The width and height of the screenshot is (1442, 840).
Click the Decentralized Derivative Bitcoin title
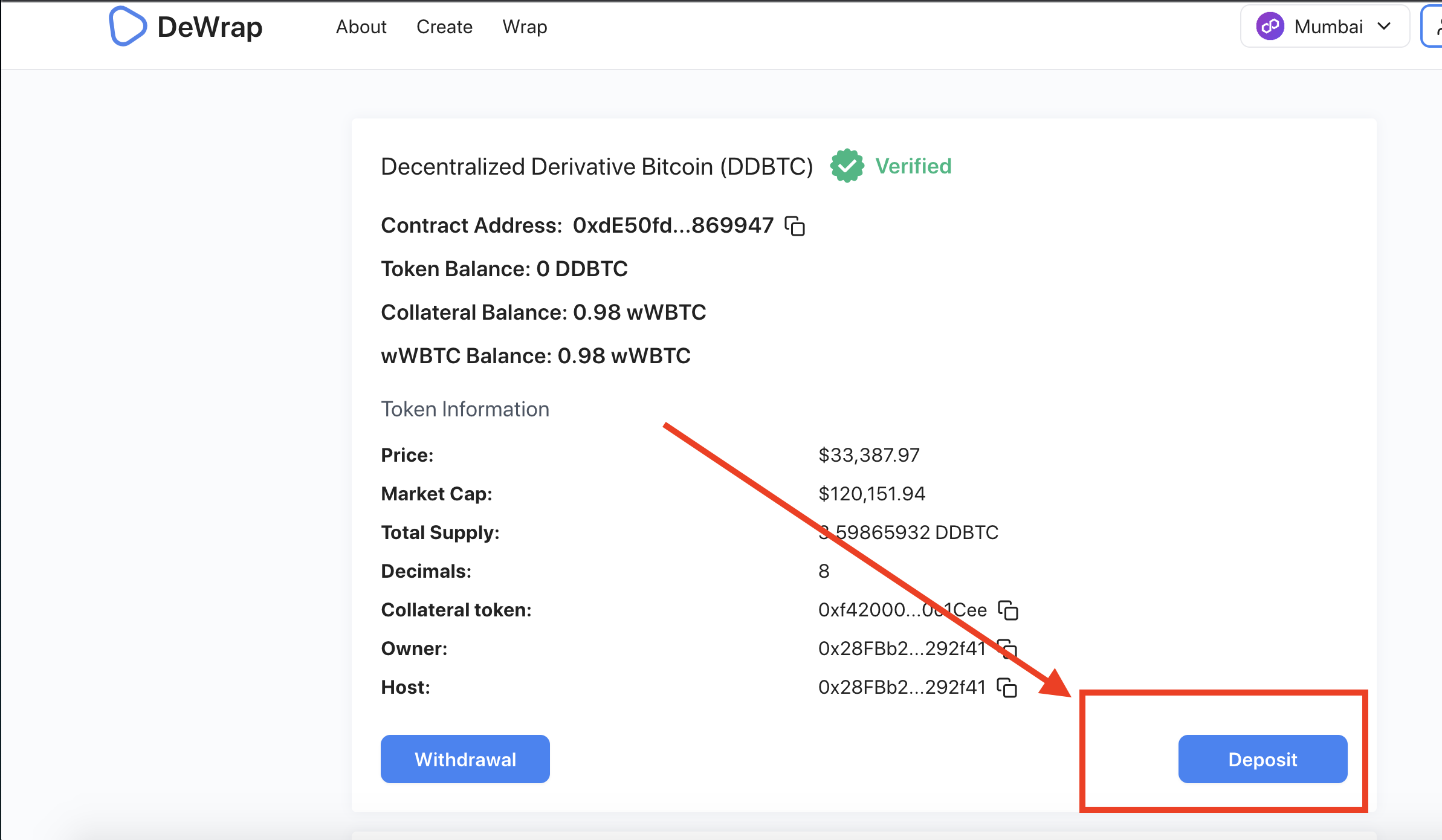597,167
